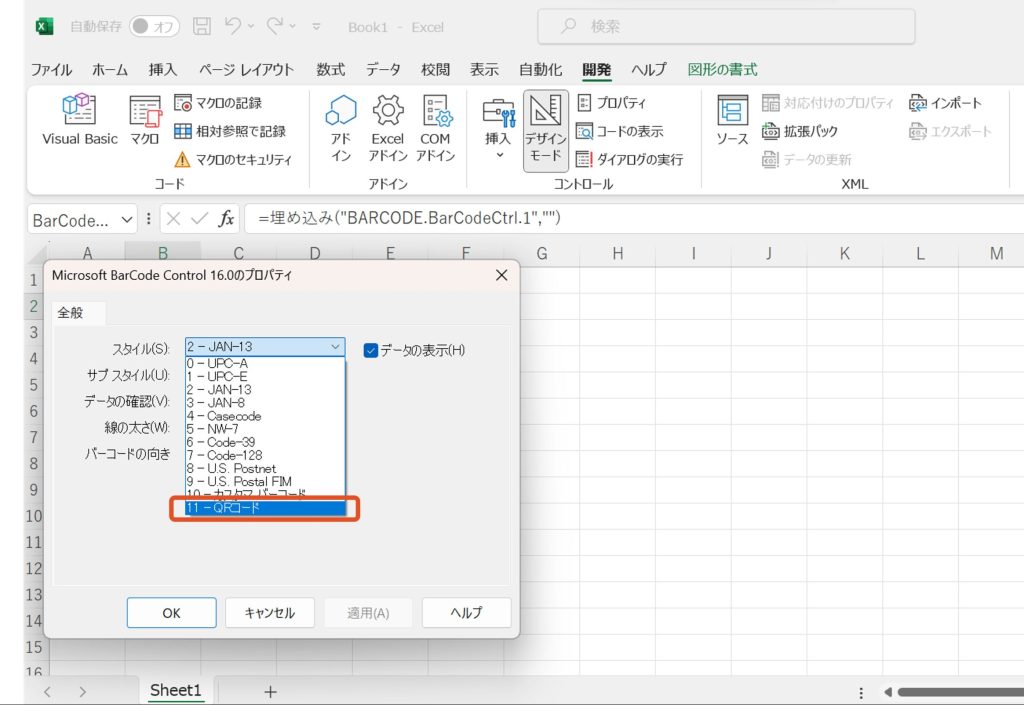Start マクロの記録 recording
The image size is (1024, 705).
point(218,103)
